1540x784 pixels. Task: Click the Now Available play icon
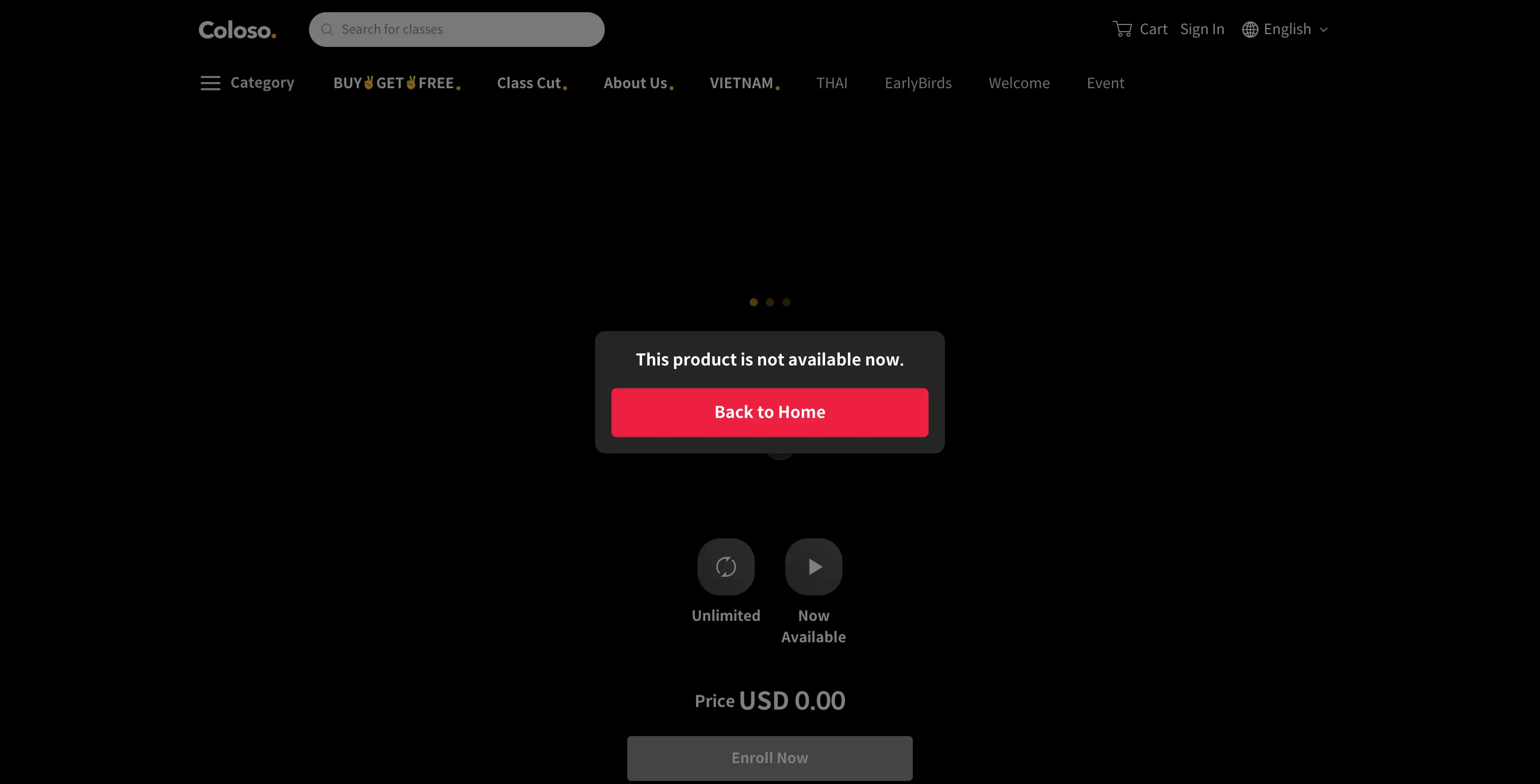click(x=814, y=566)
